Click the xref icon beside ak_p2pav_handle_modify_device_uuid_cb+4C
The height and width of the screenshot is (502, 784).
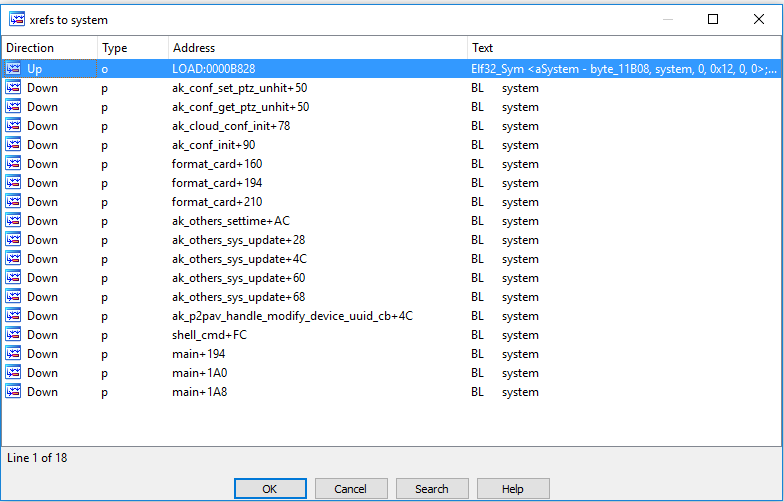(x=14, y=316)
